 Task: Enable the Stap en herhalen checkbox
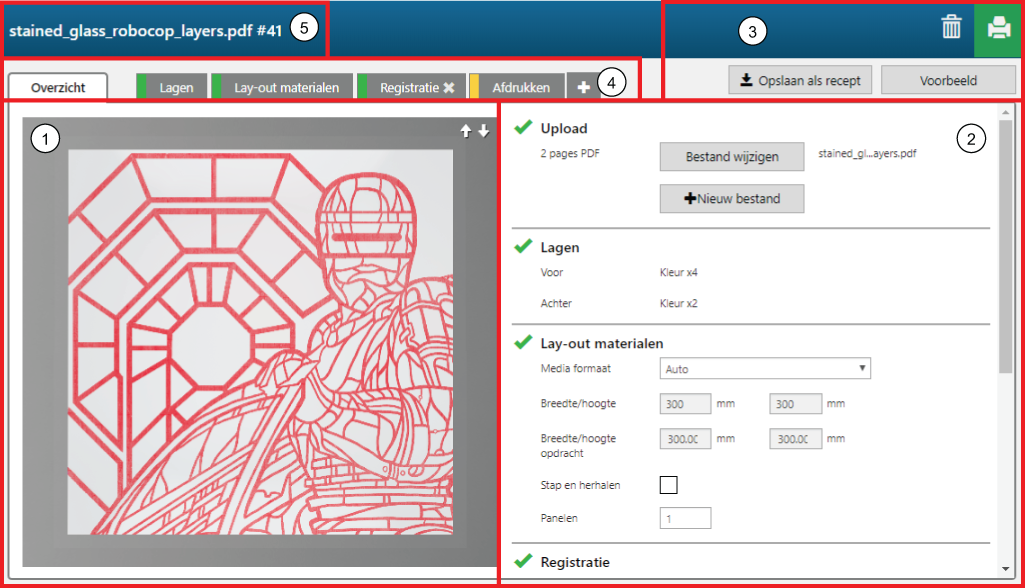pos(669,485)
